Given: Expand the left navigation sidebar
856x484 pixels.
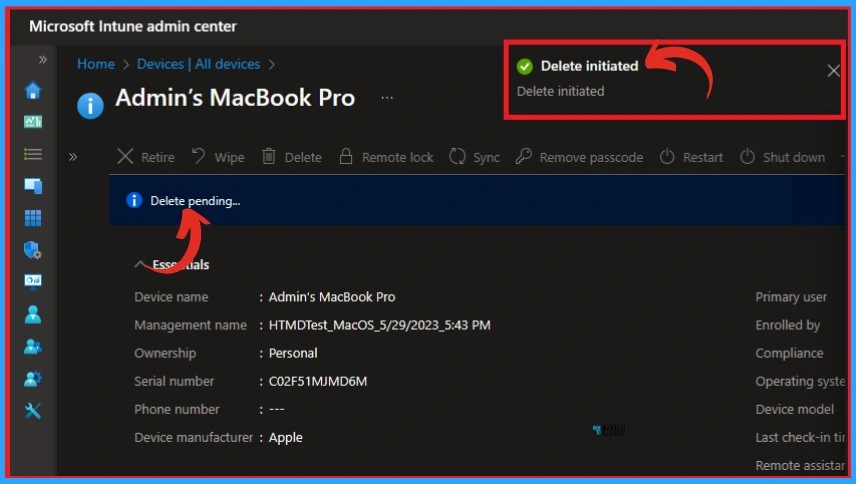Looking at the screenshot, I should [x=43, y=59].
